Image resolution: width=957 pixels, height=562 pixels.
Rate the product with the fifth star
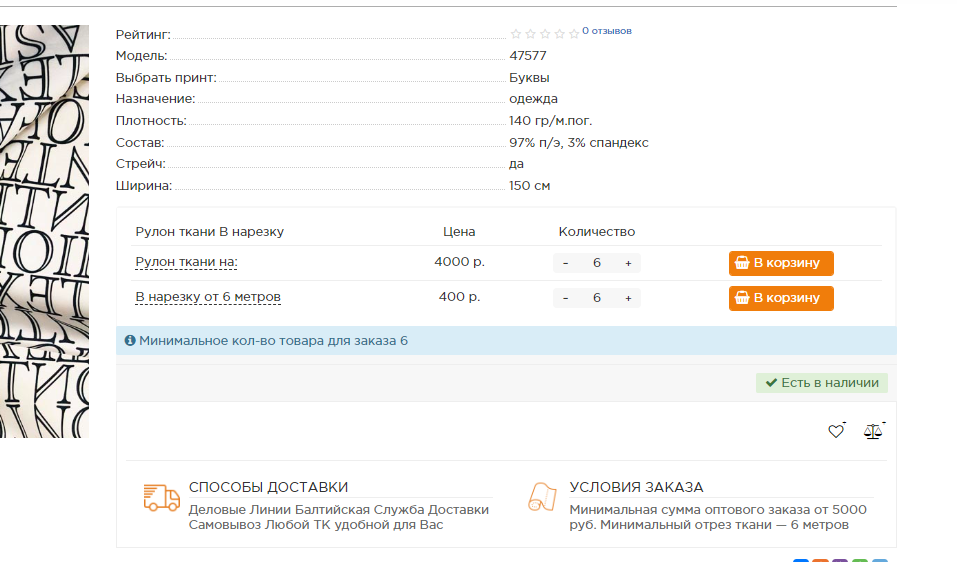click(574, 34)
